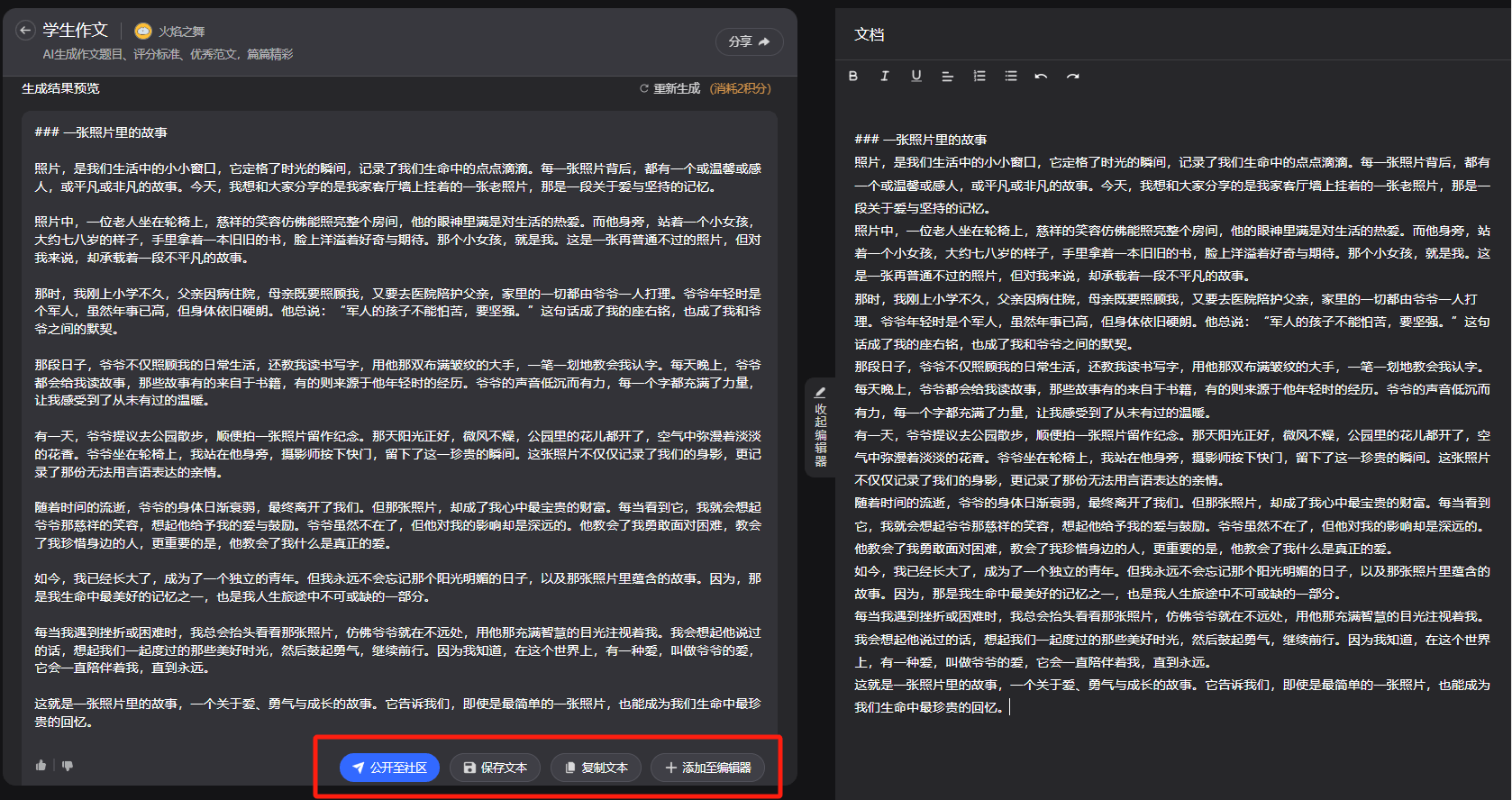Copy essay using 复制文本 button
The width and height of the screenshot is (1512, 800).
click(x=596, y=768)
